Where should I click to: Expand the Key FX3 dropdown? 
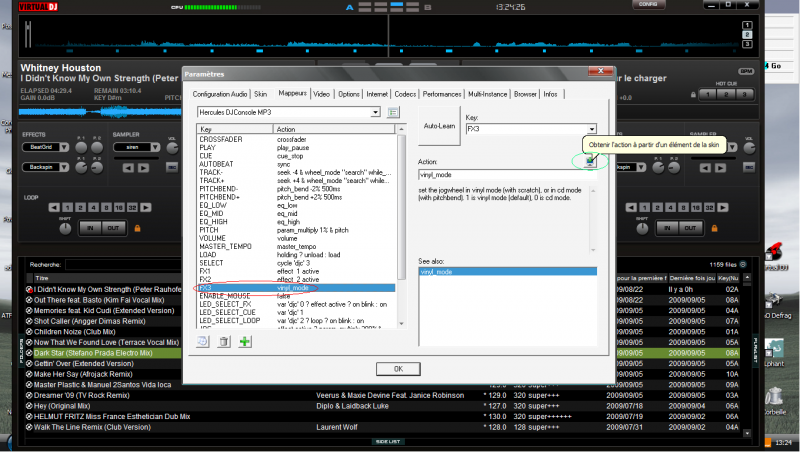pyautogui.click(x=592, y=129)
